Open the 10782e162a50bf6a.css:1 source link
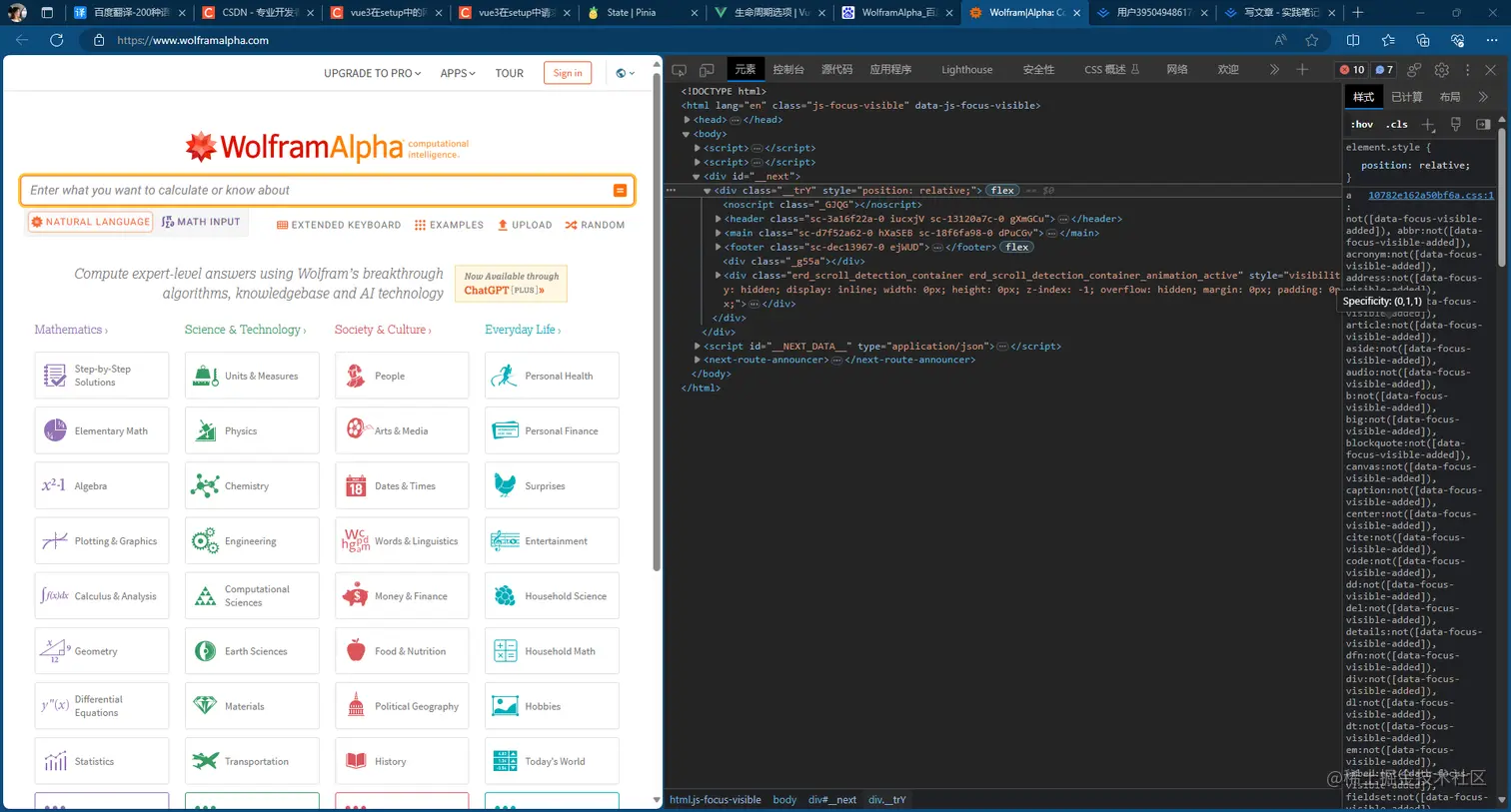The height and width of the screenshot is (812, 1511). point(1431,196)
